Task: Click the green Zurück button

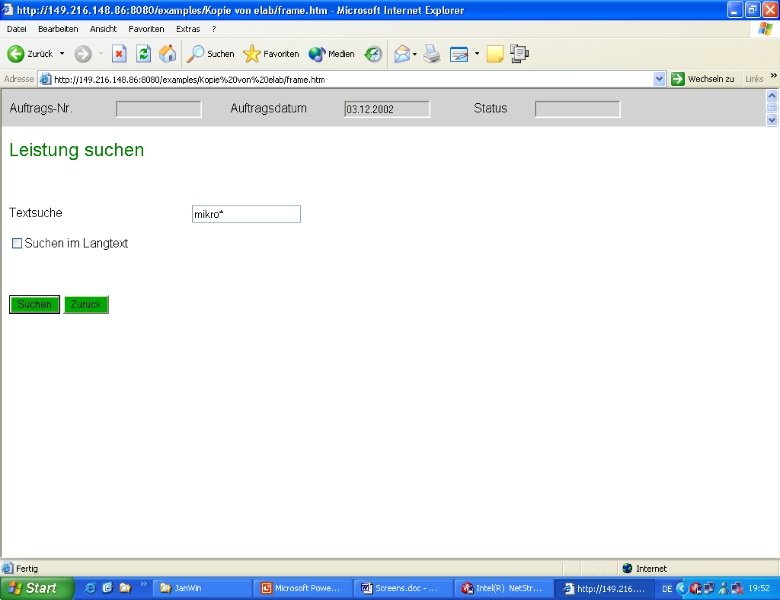Action: pos(86,304)
